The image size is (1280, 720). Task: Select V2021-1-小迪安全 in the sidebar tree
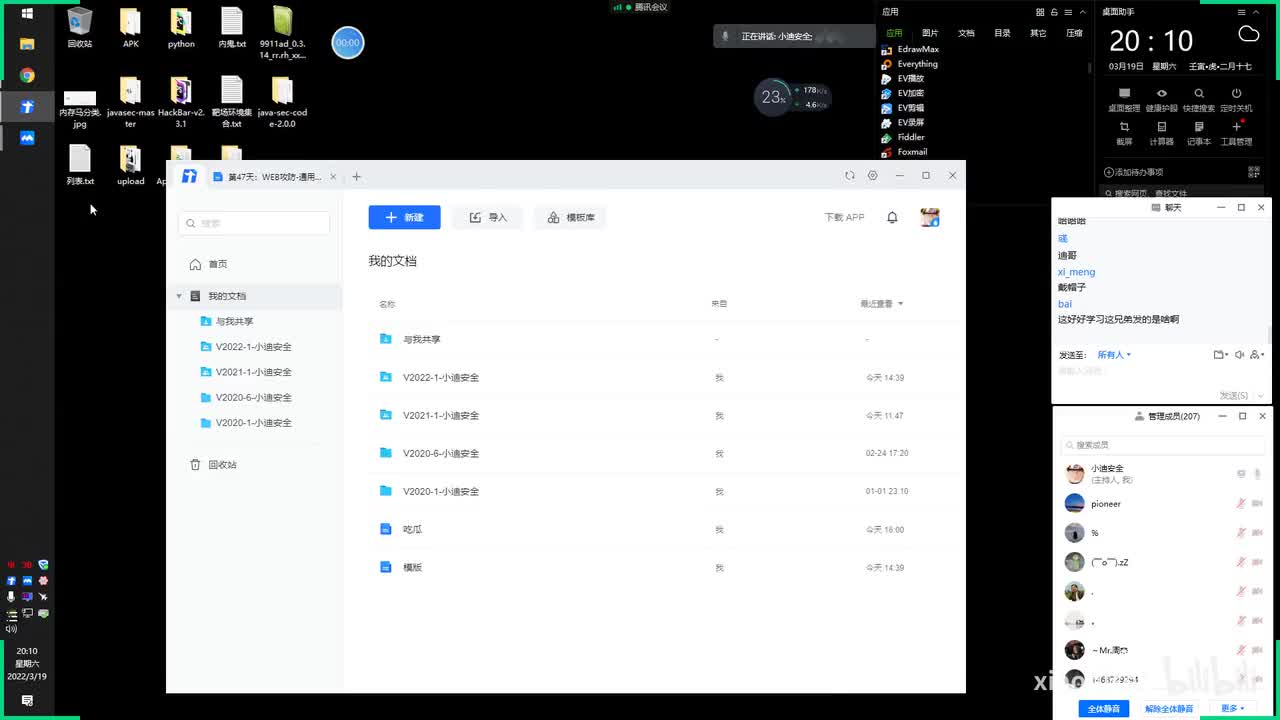(x=255, y=372)
